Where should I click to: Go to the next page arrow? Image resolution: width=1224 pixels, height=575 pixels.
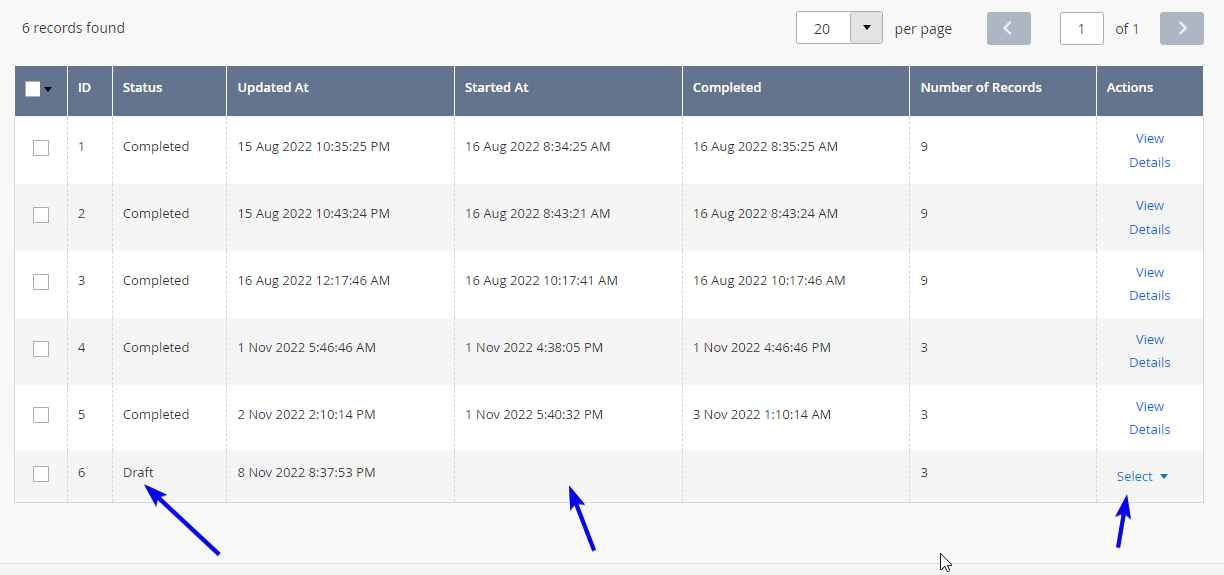click(1182, 28)
